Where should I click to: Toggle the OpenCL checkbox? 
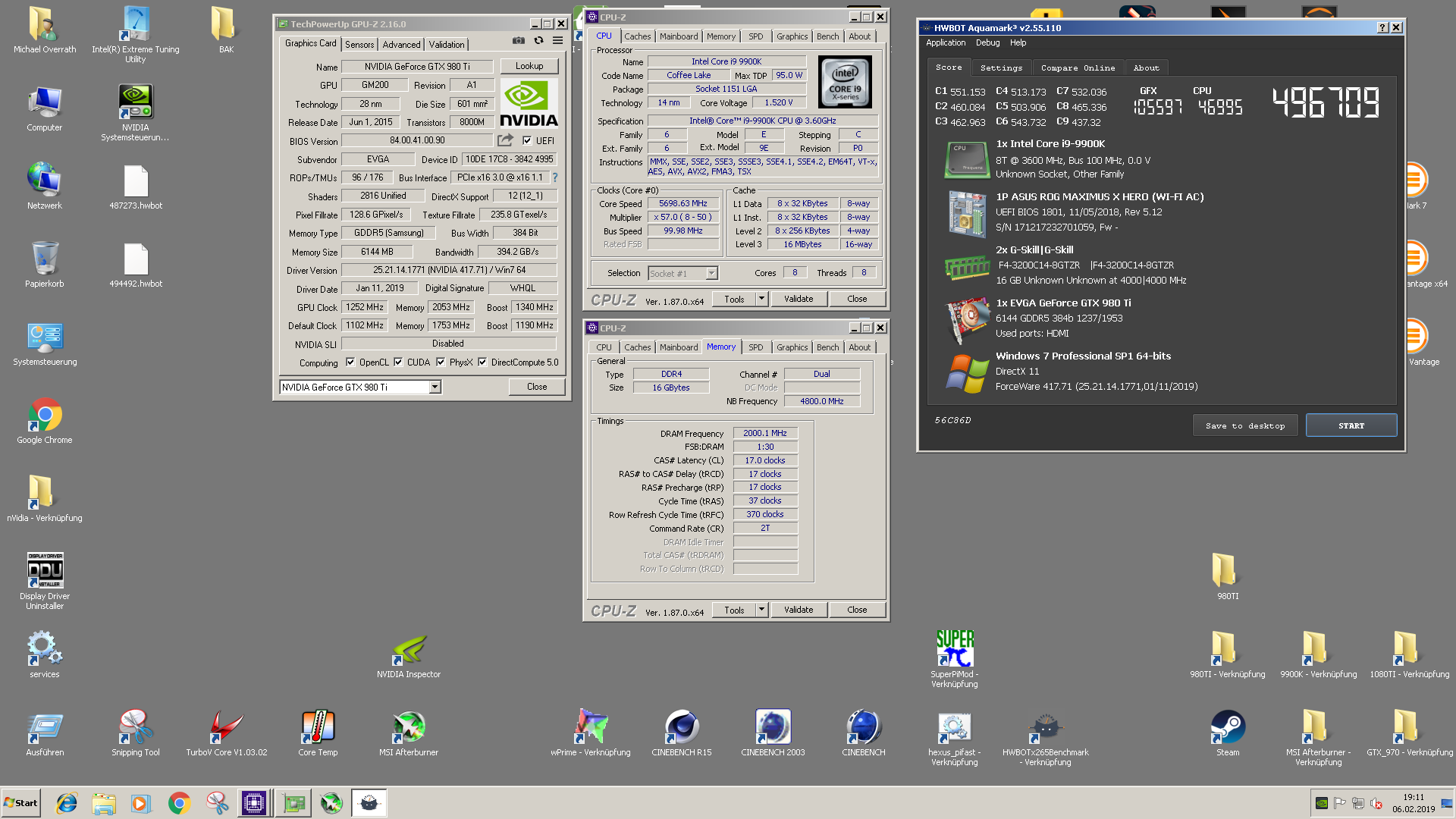click(350, 362)
